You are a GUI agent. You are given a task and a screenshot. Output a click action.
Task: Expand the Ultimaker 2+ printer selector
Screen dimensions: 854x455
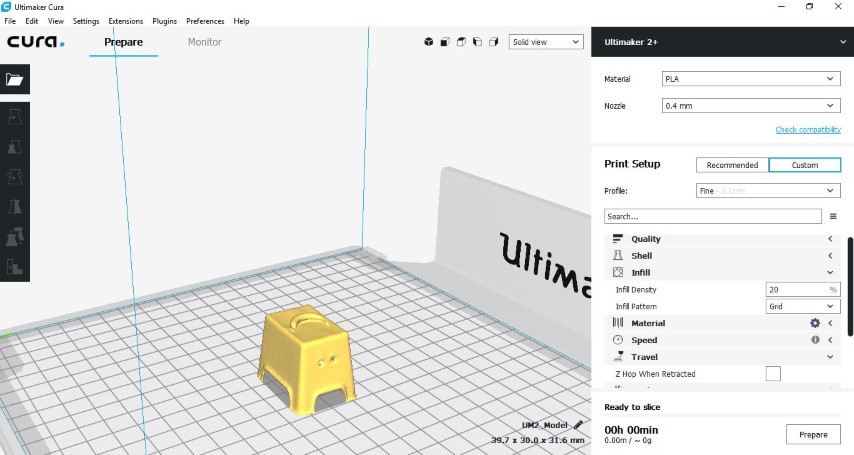click(722, 42)
